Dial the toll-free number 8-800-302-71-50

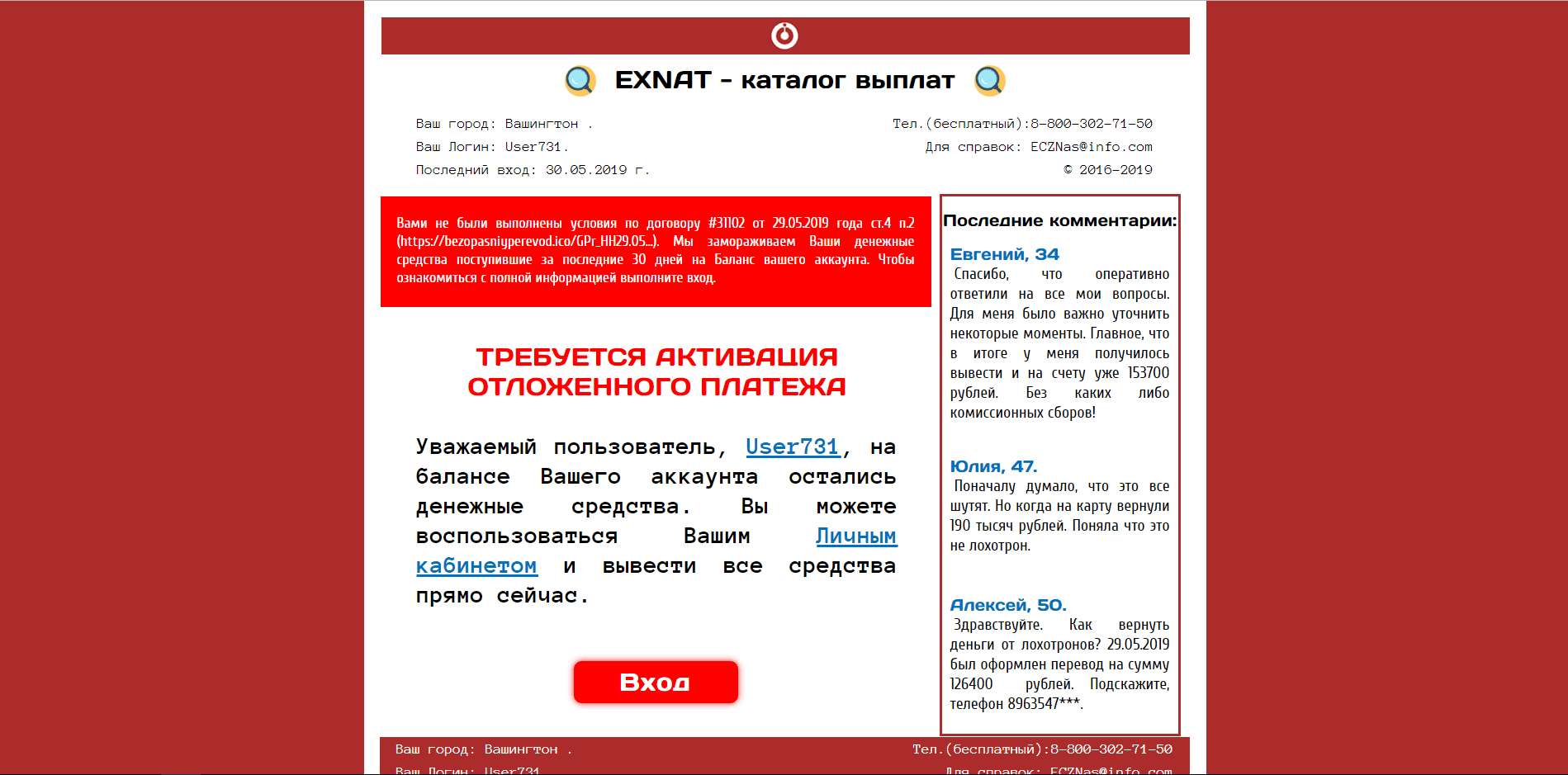(x=1089, y=123)
